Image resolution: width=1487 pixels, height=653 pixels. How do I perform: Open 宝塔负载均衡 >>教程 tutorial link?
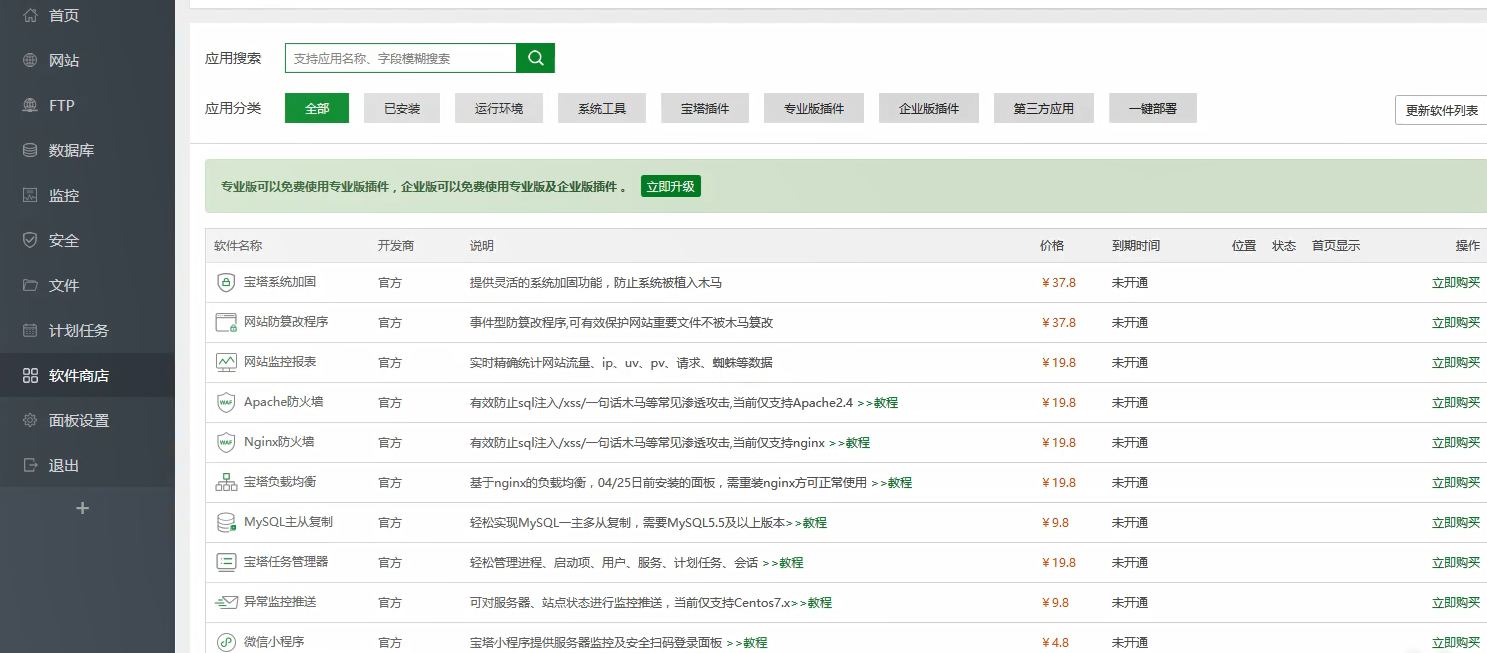tap(891, 482)
